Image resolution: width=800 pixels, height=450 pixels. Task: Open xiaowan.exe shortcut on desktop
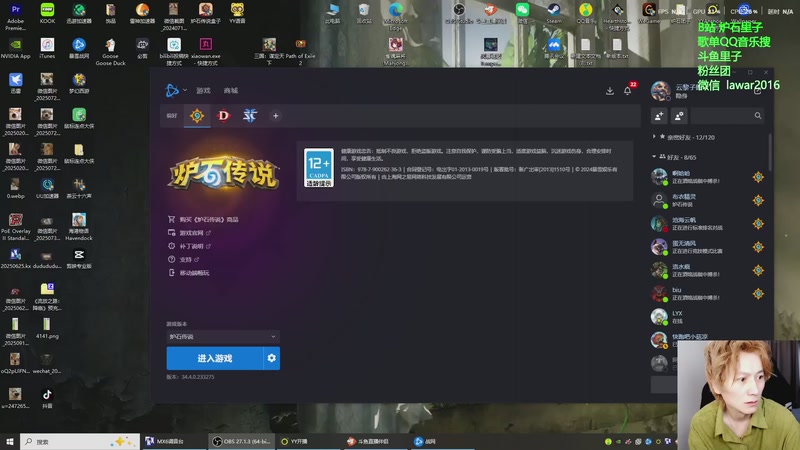(206, 52)
